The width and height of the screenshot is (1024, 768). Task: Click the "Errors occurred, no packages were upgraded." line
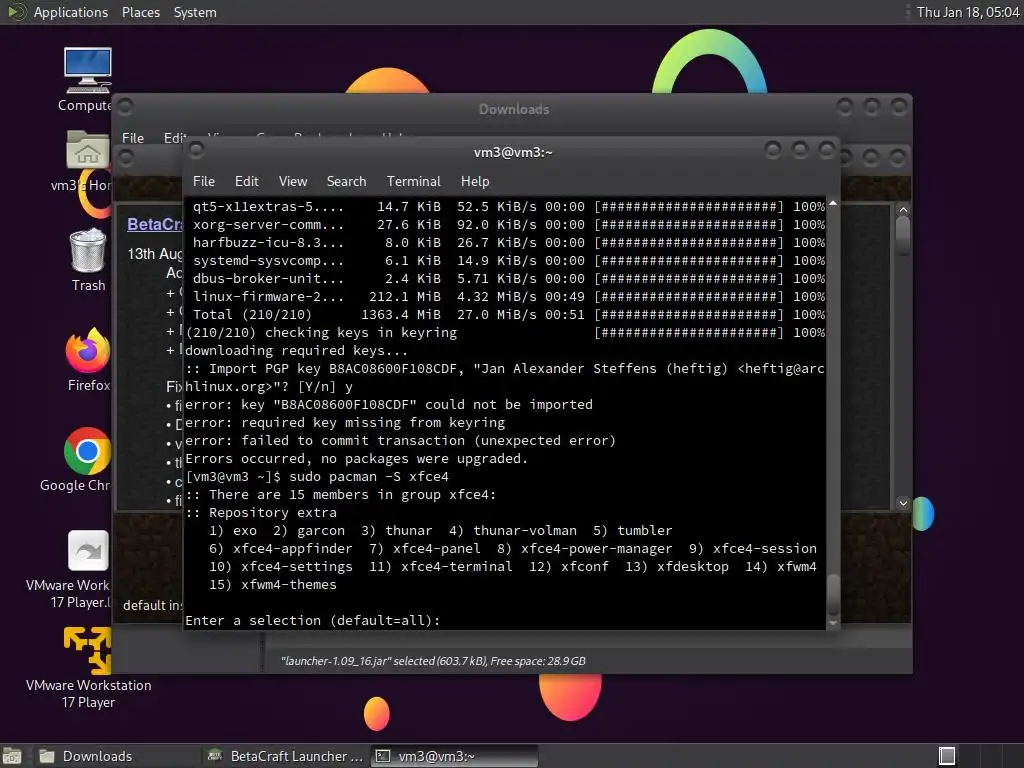click(x=356, y=458)
